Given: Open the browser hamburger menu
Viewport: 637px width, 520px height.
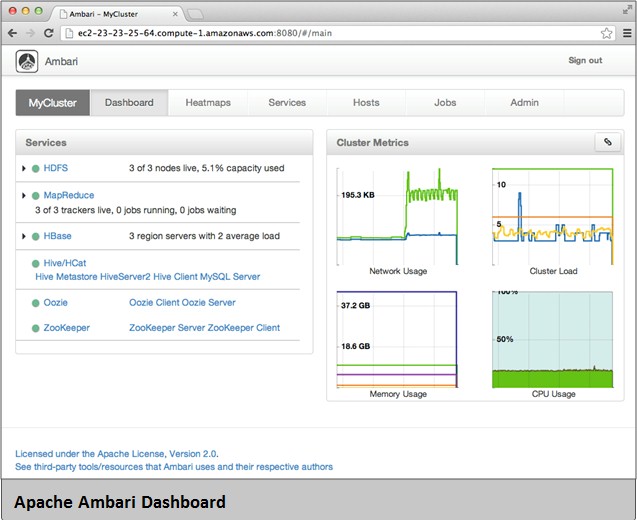Looking at the screenshot, I should (x=627, y=33).
